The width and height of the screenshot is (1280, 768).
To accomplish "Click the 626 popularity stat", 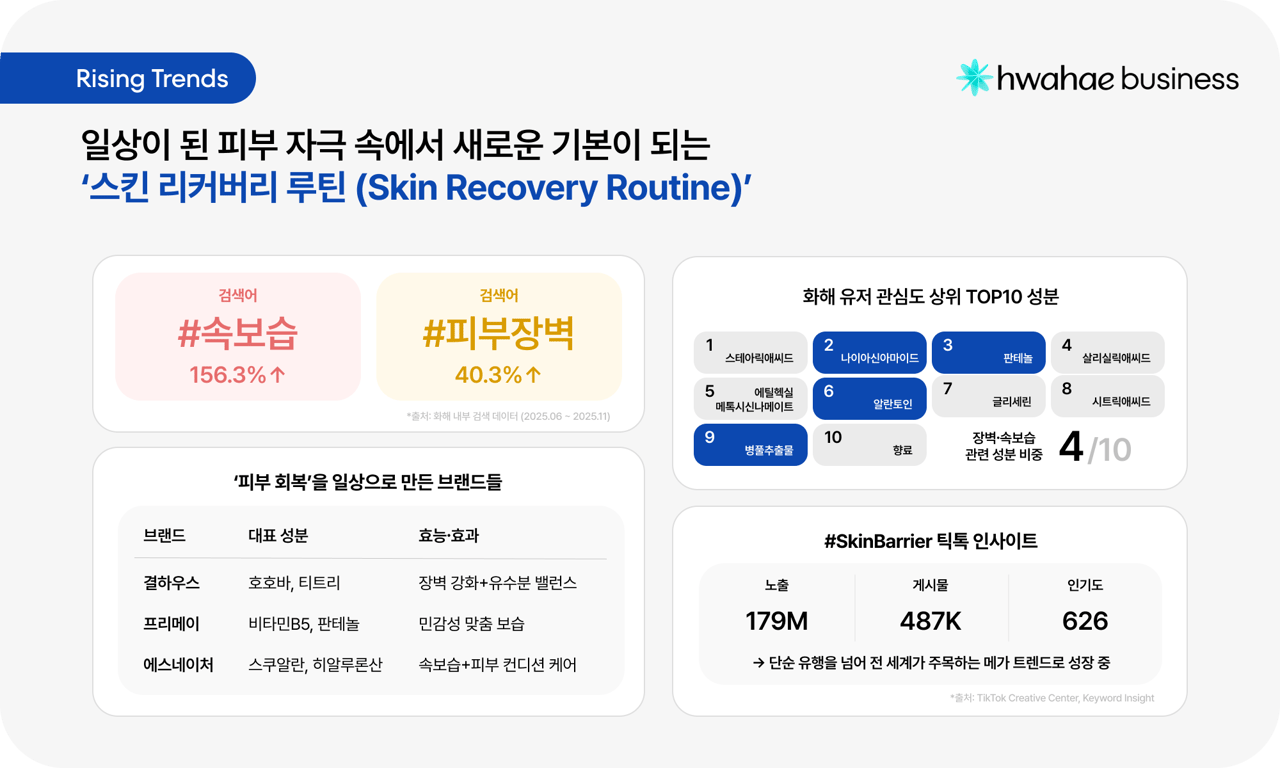I will 1085,621.
